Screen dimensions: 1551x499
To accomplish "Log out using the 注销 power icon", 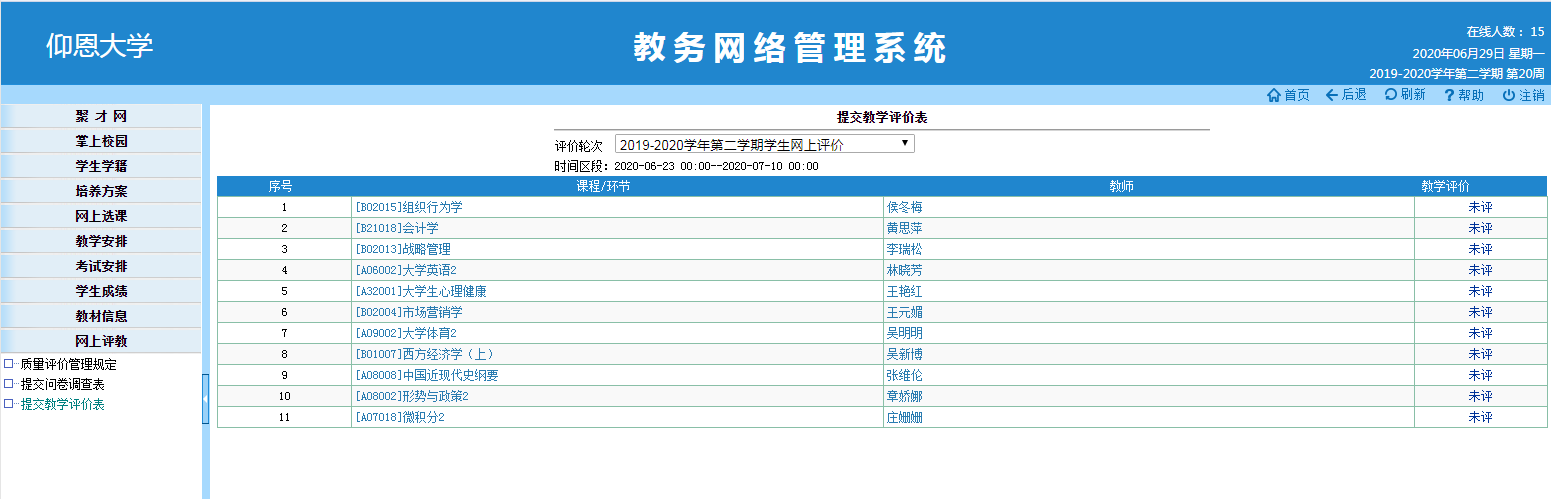I will point(1508,95).
